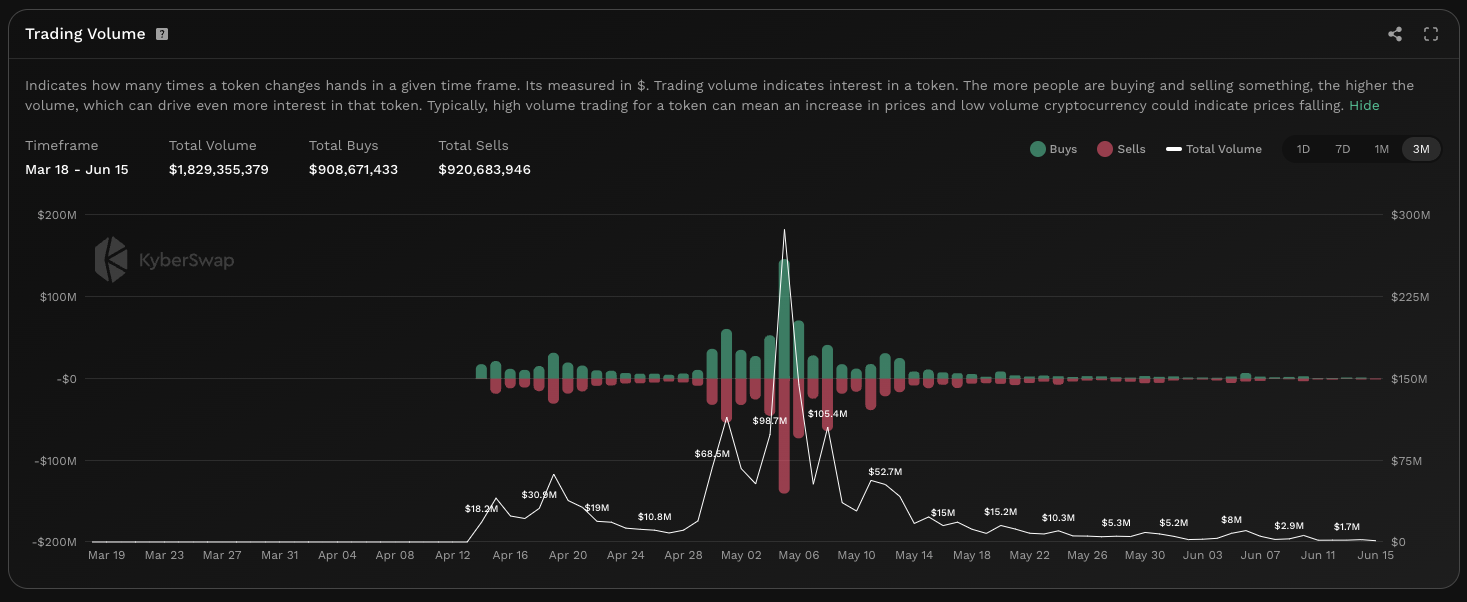Click the share icon

[1395, 34]
